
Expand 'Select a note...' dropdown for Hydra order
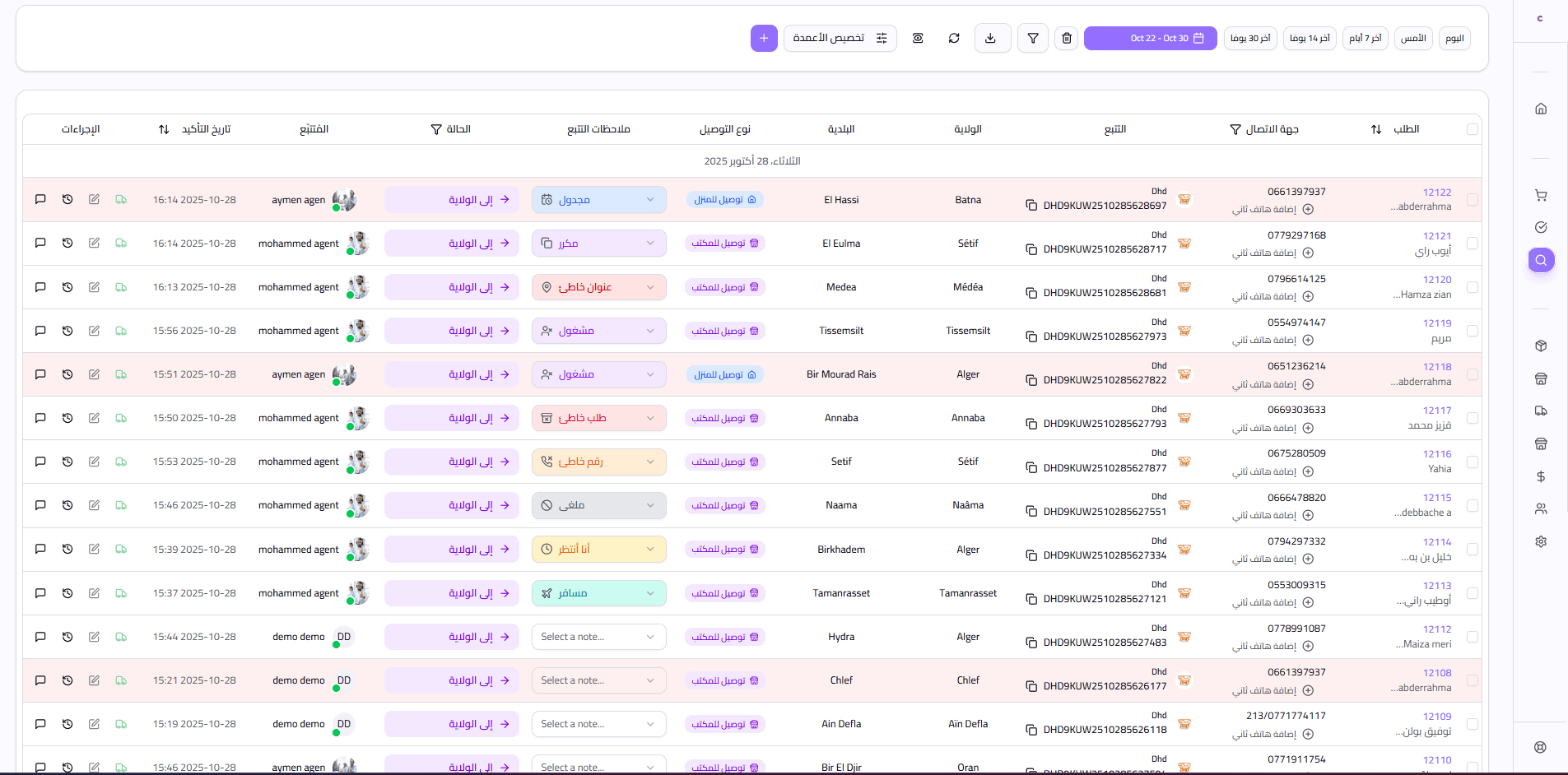tap(598, 637)
